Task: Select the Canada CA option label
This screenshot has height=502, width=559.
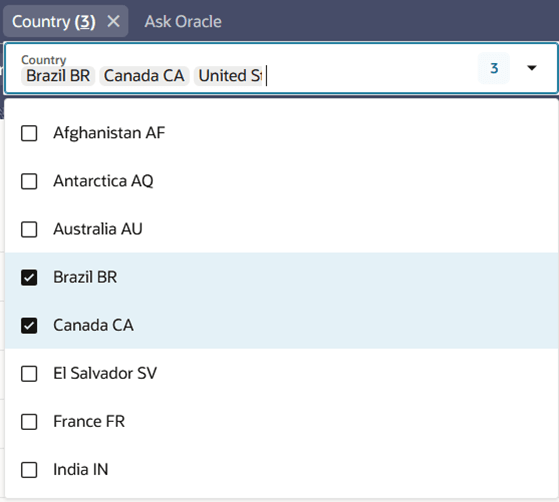Action: pyautogui.click(x=93, y=326)
